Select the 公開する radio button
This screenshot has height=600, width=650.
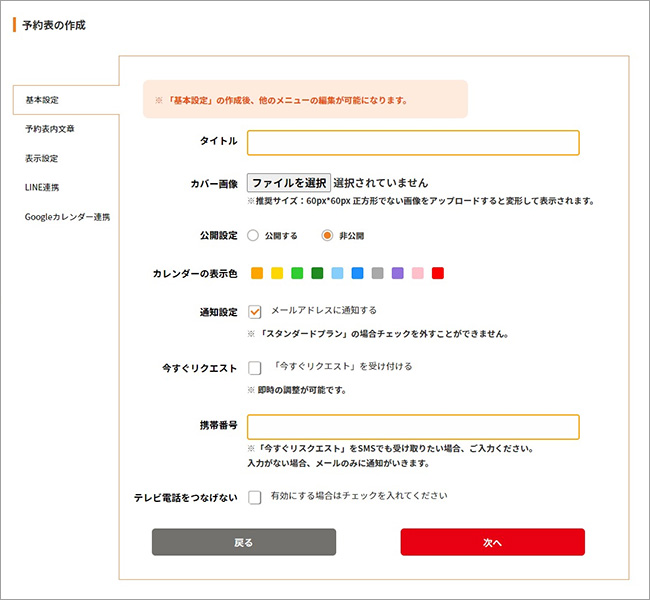[x=252, y=236]
